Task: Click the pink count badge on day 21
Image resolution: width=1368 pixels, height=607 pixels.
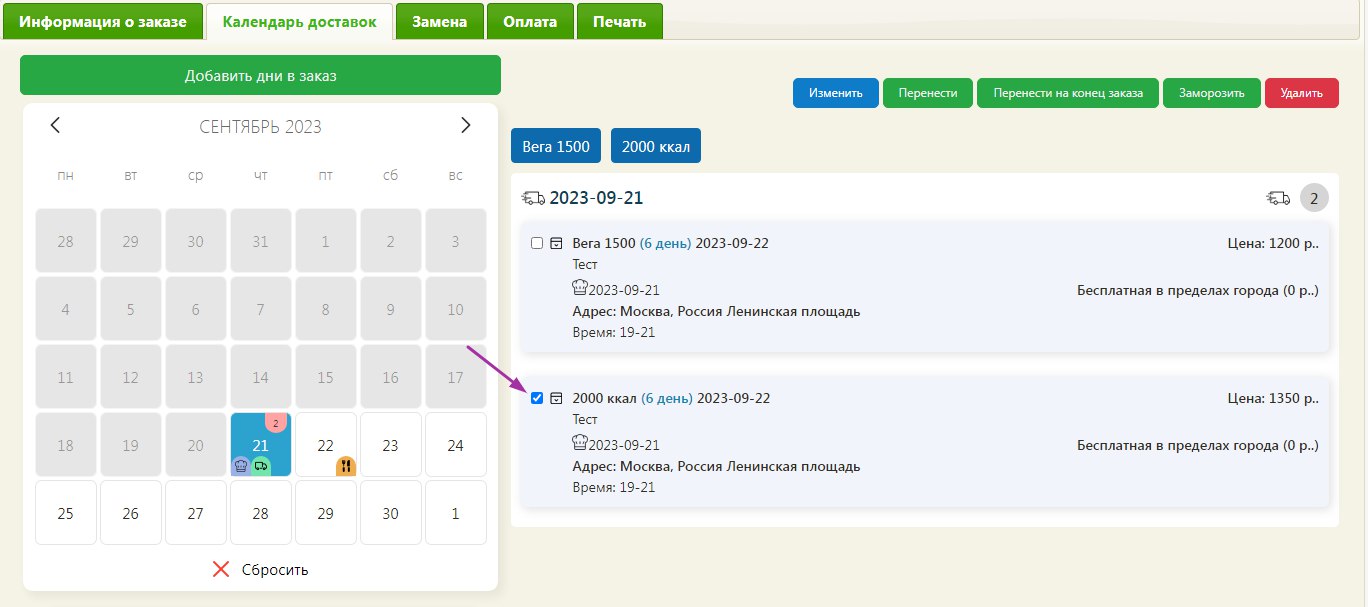Action: 276,422
